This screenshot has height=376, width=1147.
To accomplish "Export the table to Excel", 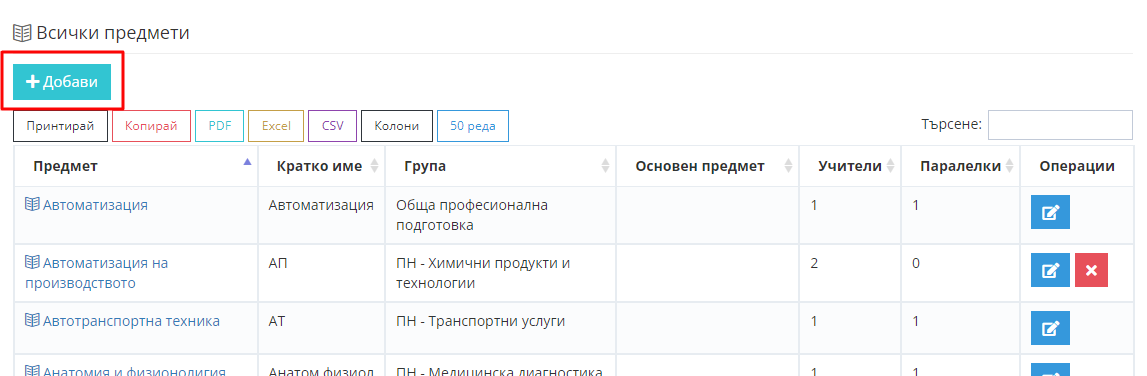I will [276, 126].
